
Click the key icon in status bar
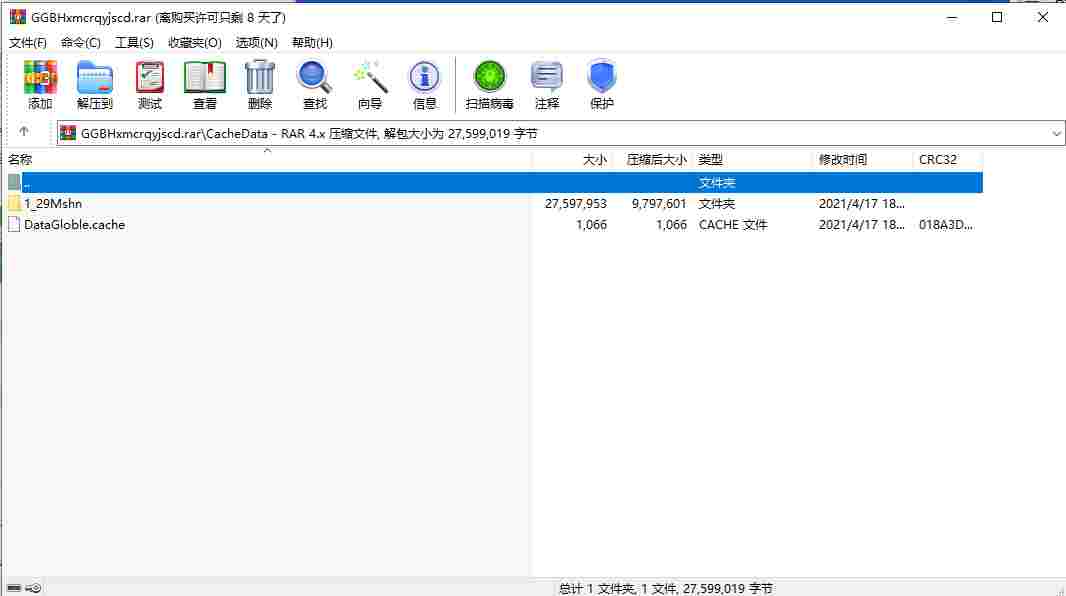point(33,588)
